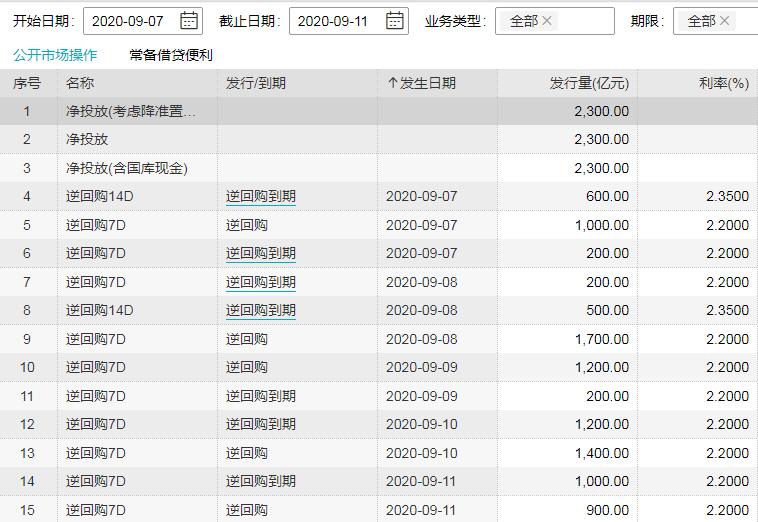Click the sort arrow beside 发生日期 header
758x522 pixels.
coord(392,84)
